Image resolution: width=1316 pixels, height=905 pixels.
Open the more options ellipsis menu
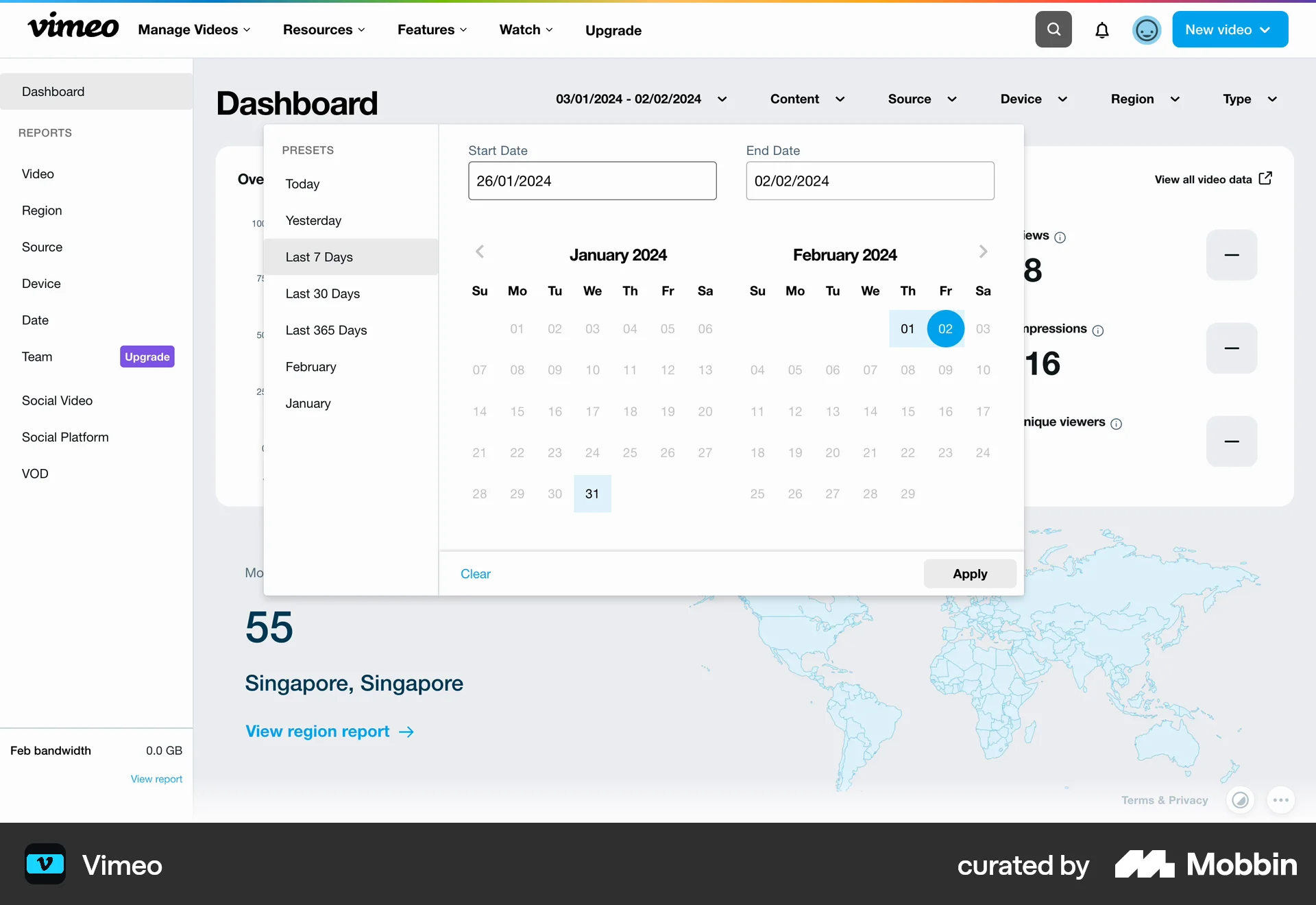(x=1280, y=800)
